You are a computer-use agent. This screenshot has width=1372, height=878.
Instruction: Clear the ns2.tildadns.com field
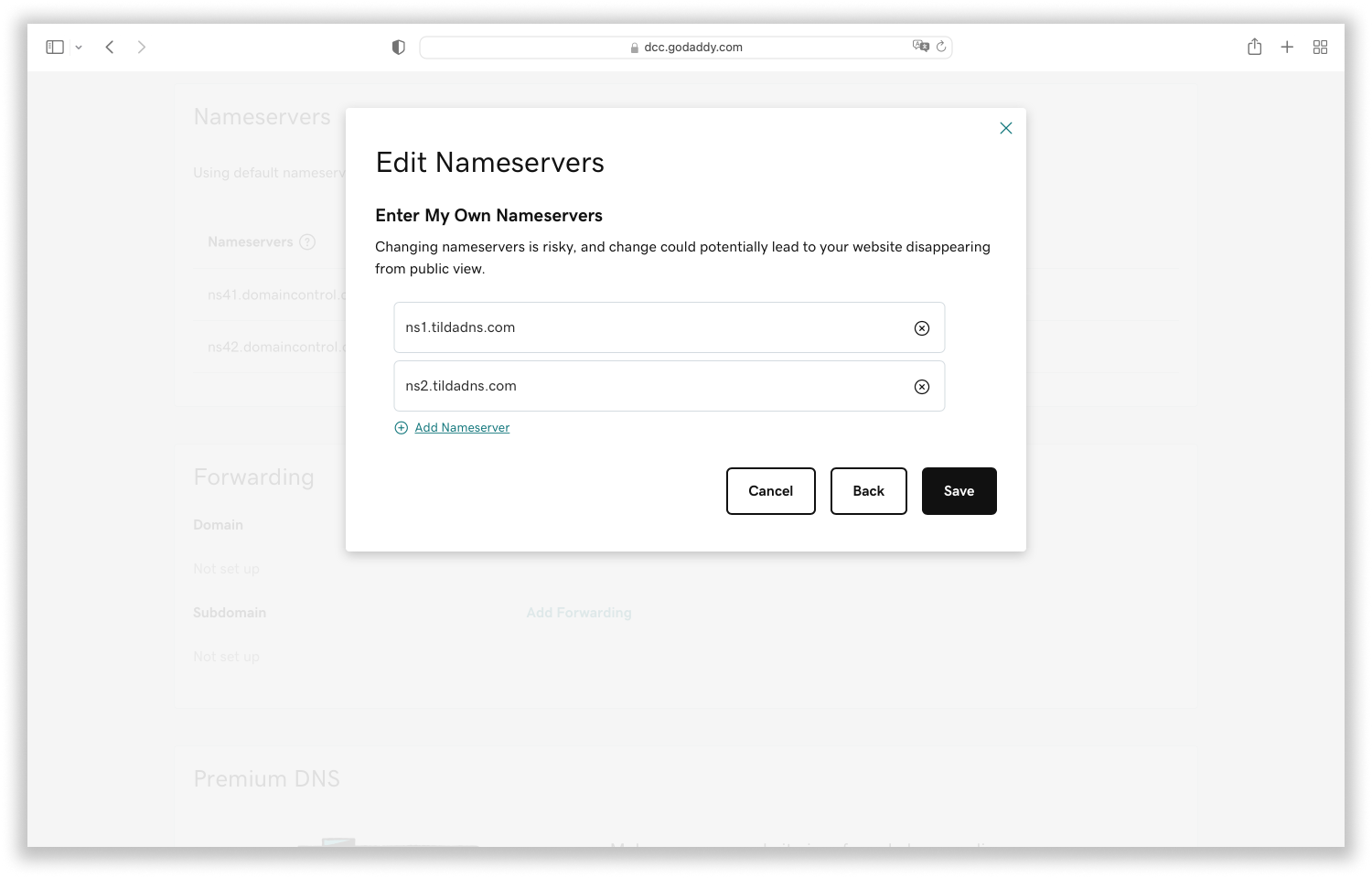tap(921, 386)
